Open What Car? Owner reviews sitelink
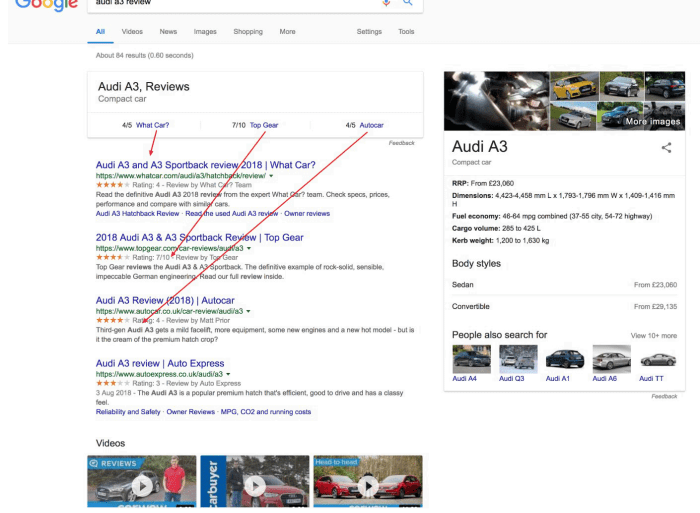The height and width of the screenshot is (513, 700). coord(307,213)
